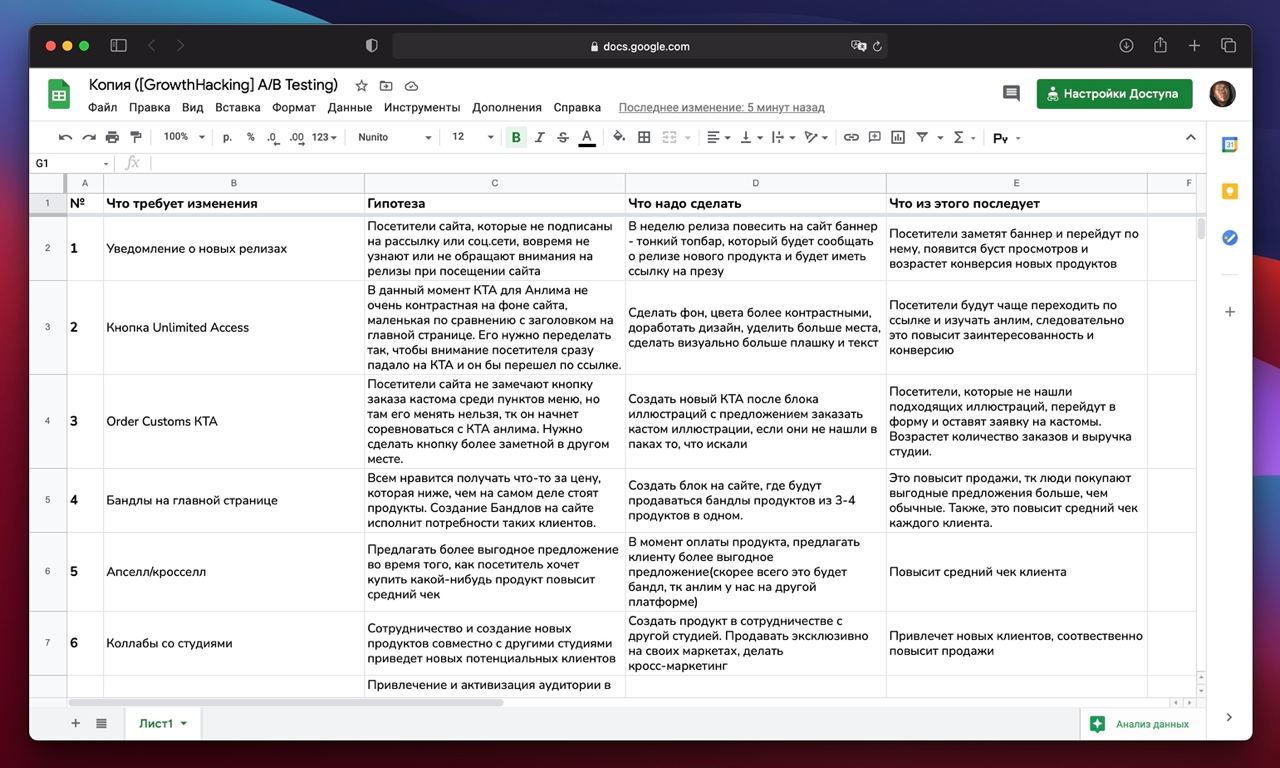Open the zoom 100% dropdown

[184, 137]
